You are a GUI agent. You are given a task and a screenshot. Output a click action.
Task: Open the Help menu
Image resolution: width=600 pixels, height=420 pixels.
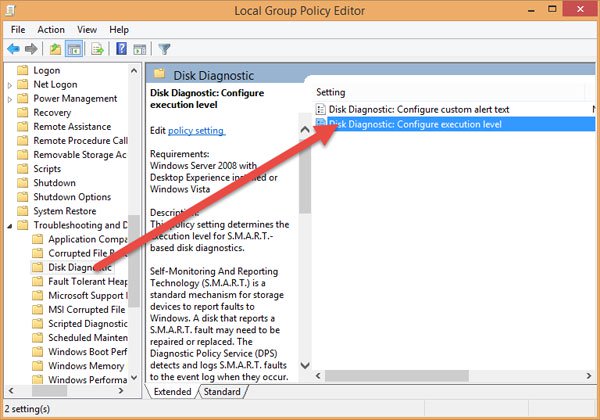(119, 29)
